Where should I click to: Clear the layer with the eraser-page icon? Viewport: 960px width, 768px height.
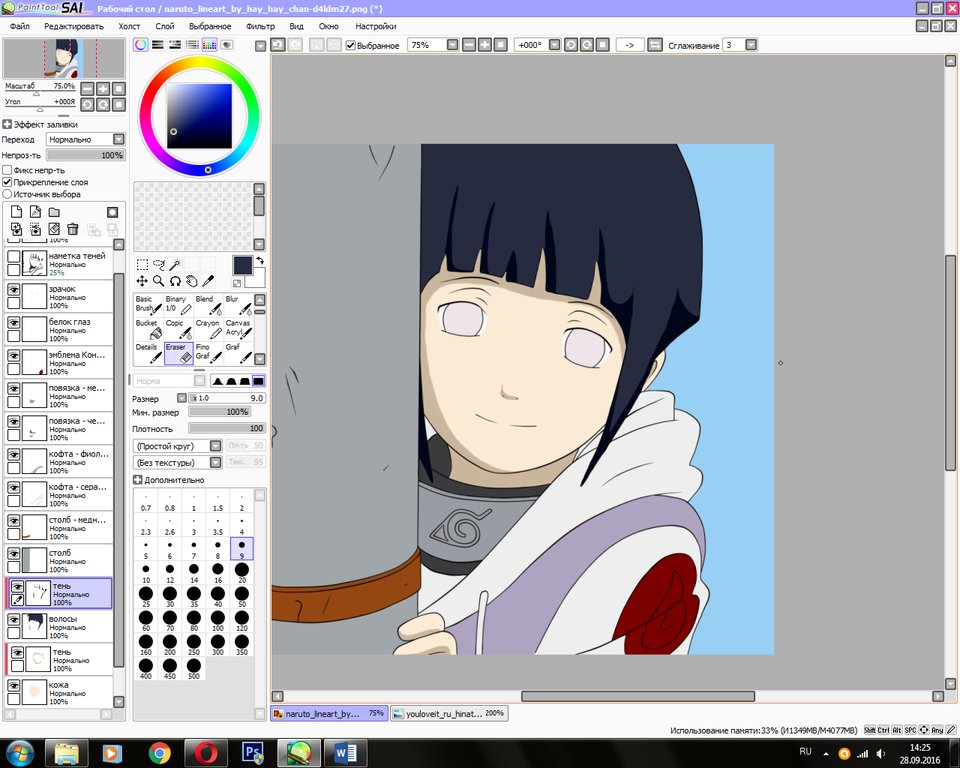coord(54,229)
